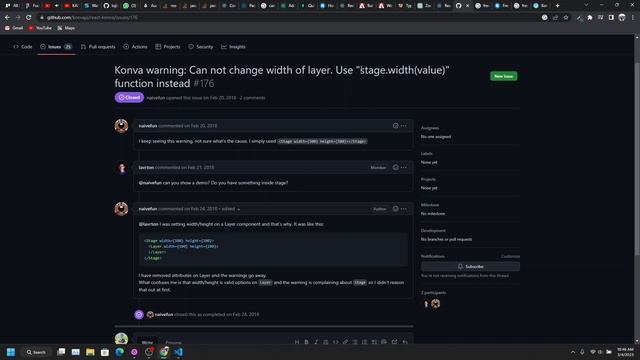
Task: Open the Actions tab
Action: (x=135, y=47)
